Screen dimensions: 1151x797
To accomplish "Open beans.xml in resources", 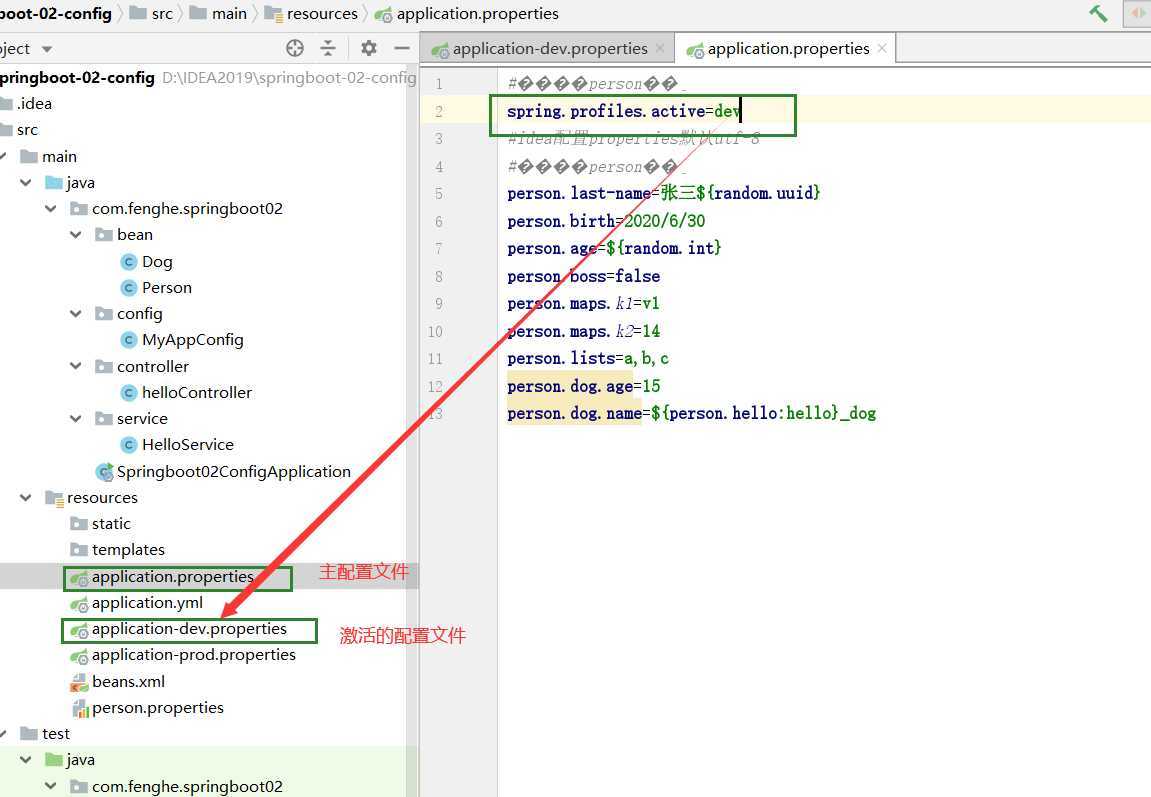I will pos(127,681).
